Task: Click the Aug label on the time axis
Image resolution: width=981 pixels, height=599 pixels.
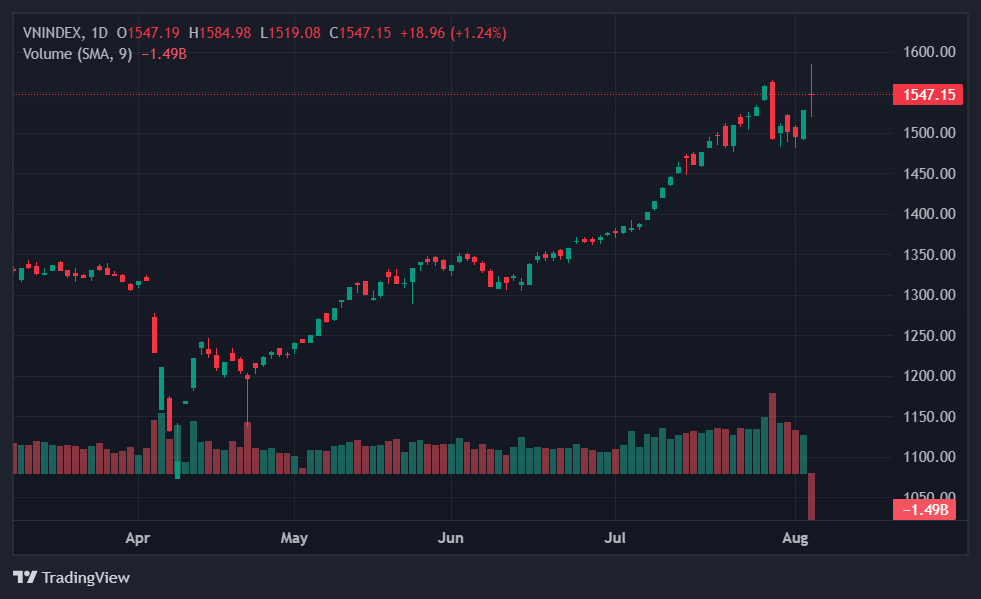Action: 795,538
